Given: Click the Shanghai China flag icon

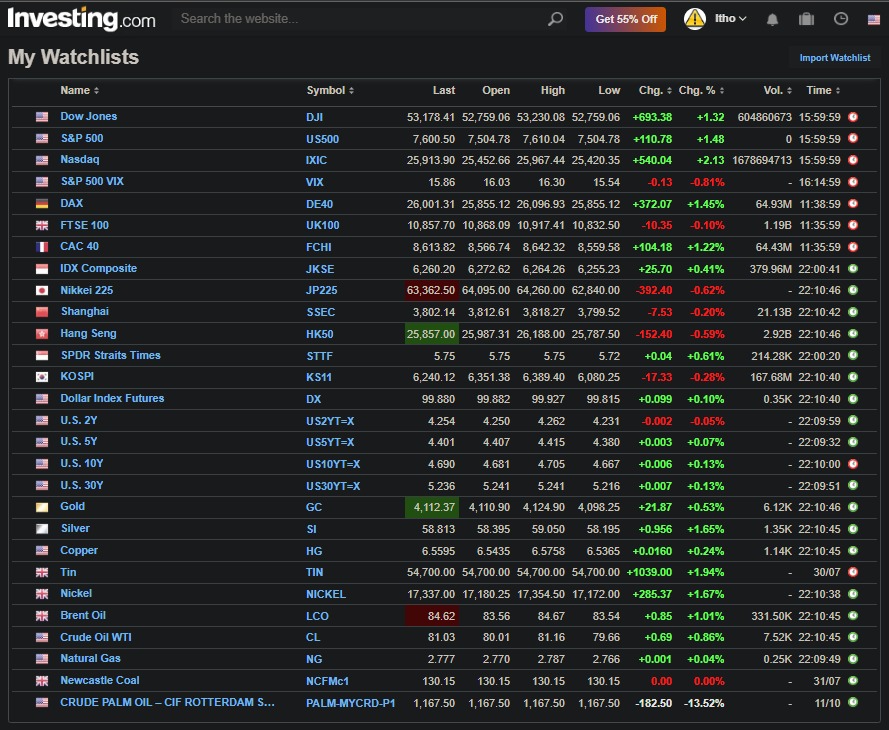Looking at the screenshot, I should [x=42, y=312].
